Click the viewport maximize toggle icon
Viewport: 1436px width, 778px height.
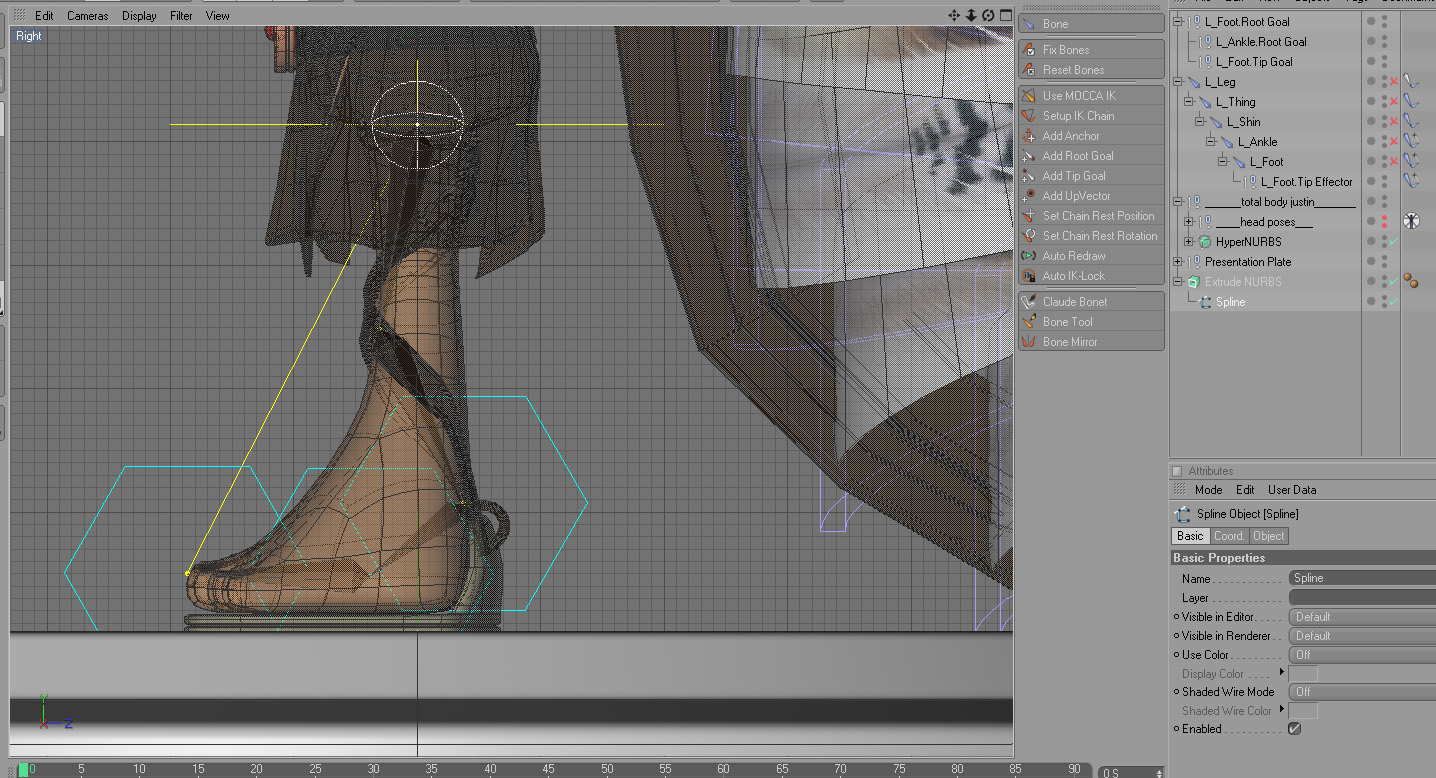[x=1004, y=15]
